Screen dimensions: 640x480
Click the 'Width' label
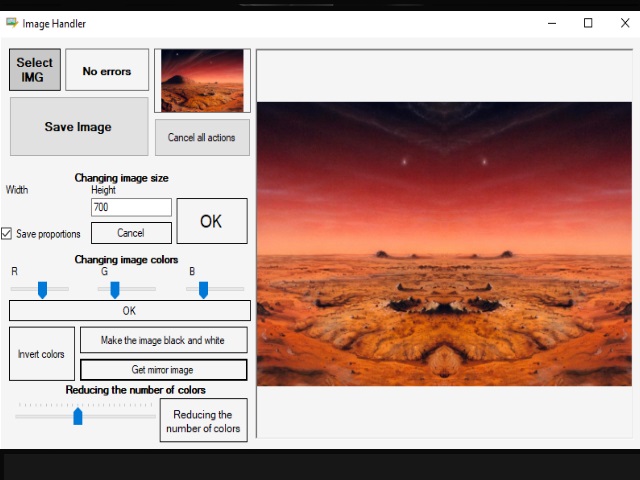tap(17, 190)
